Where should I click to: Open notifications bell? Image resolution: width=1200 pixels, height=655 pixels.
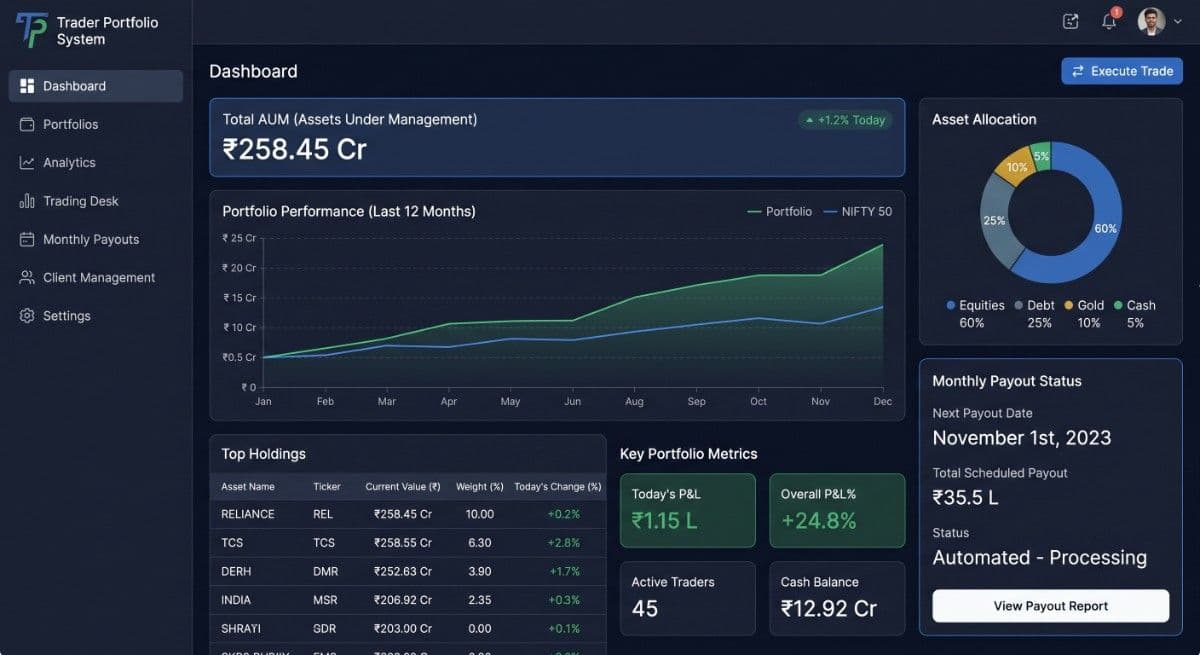pyautogui.click(x=1109, y=21)
